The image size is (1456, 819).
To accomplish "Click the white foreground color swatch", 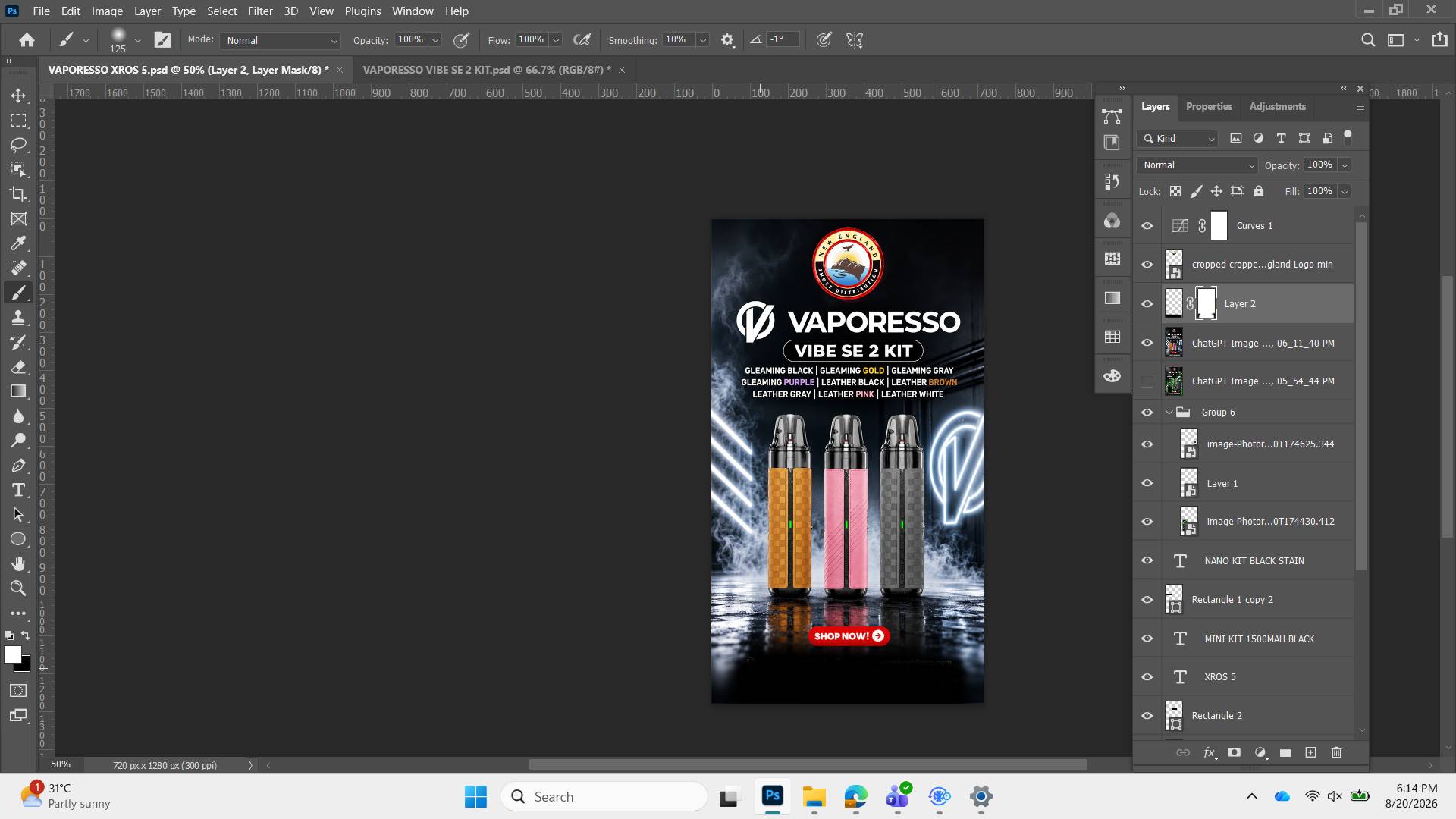I will click(13, 655).
